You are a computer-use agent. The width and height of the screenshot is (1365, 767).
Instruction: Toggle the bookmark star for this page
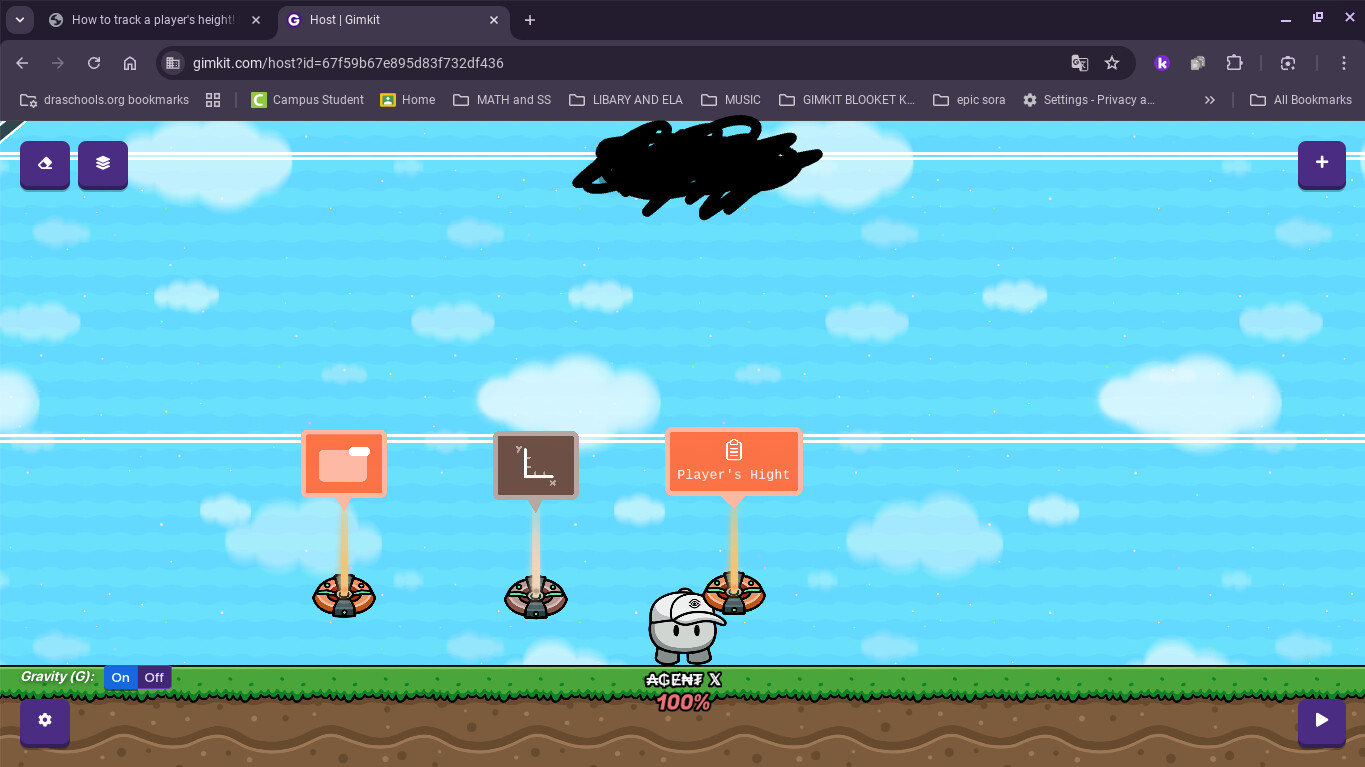pos(1112,63)
